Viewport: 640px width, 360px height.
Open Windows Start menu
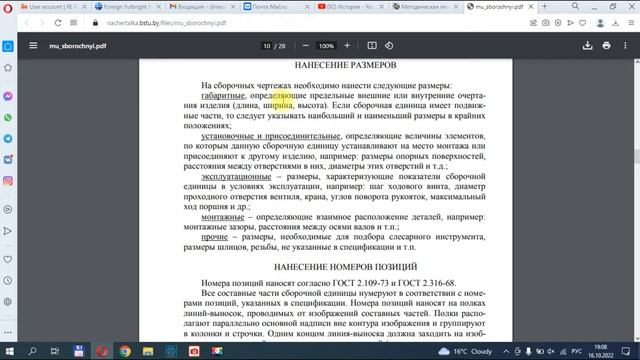tap(9, 351)
